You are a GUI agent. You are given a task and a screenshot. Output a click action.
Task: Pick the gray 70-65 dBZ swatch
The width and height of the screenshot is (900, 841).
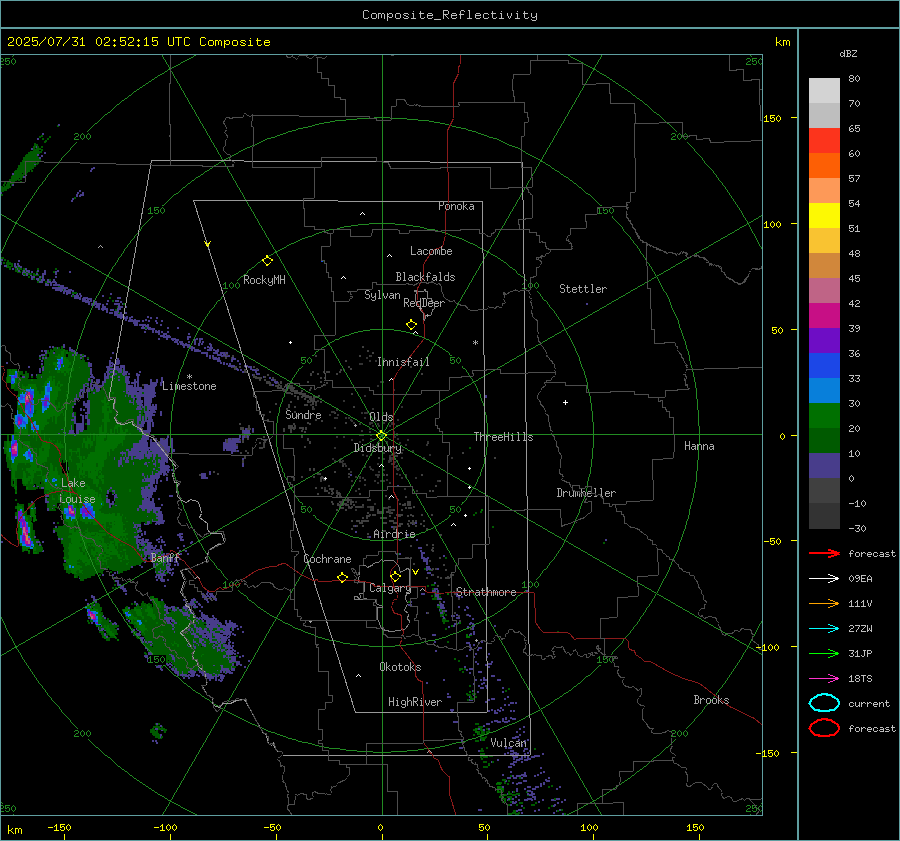tap(824, 116)
